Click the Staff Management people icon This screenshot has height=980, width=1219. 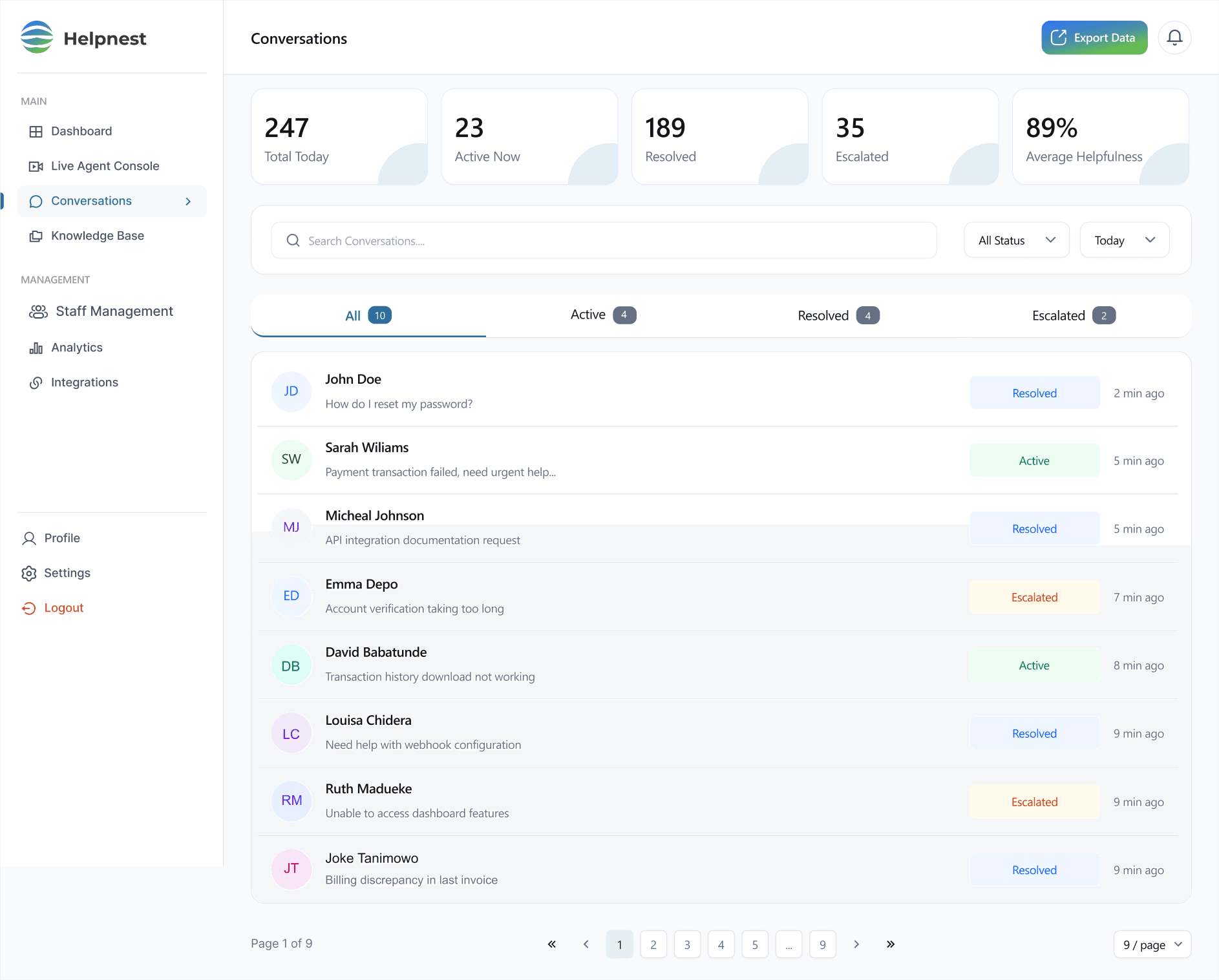(x=38, y=312)
